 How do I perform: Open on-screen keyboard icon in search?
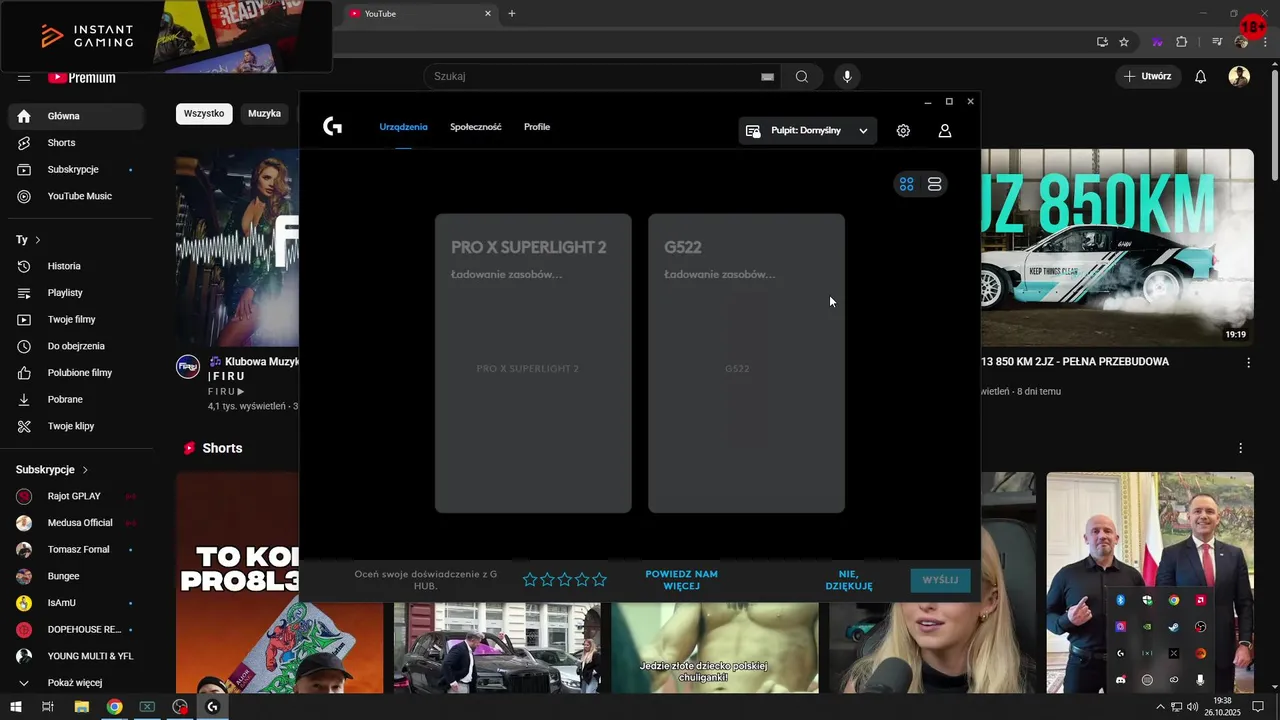(x=767, y=77)
